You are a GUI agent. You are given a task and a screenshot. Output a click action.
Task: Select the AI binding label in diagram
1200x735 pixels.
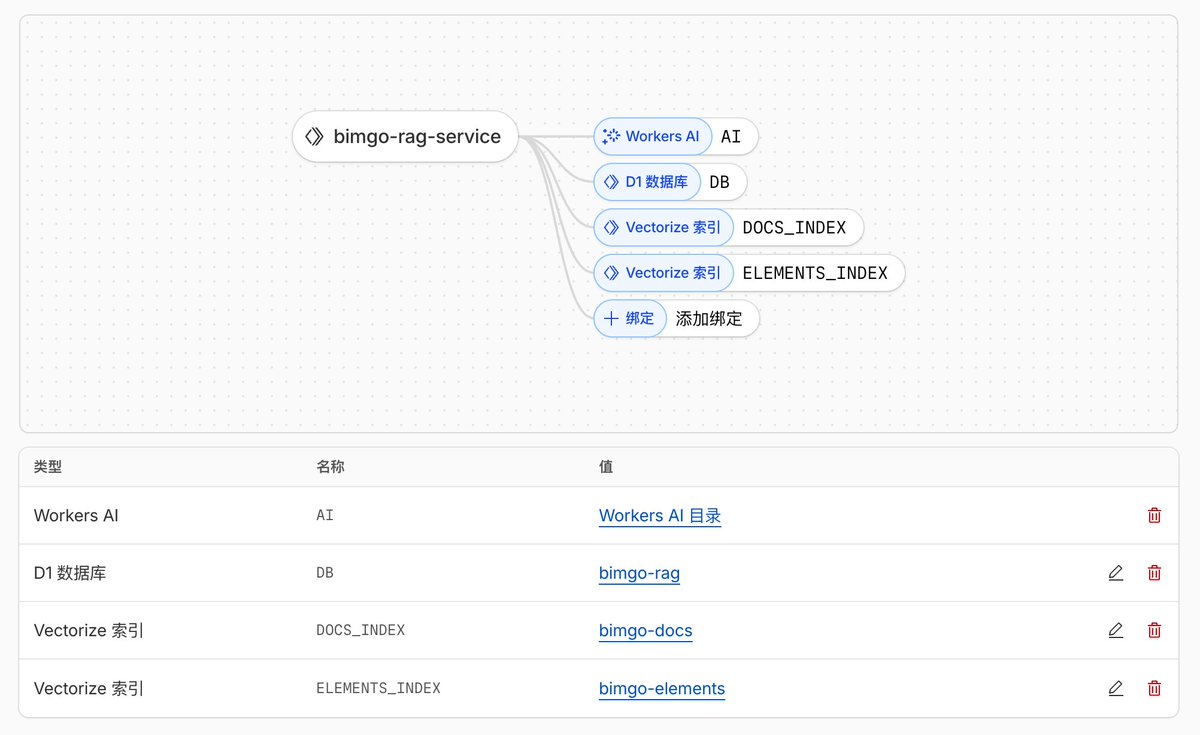pos(731,136)
